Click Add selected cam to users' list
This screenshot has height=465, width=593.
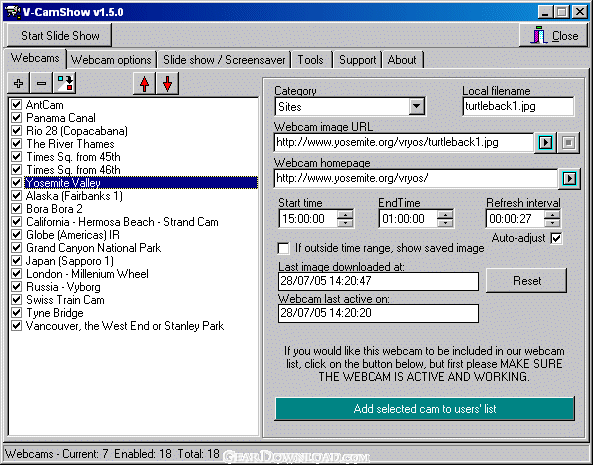(x=425, y=409)
